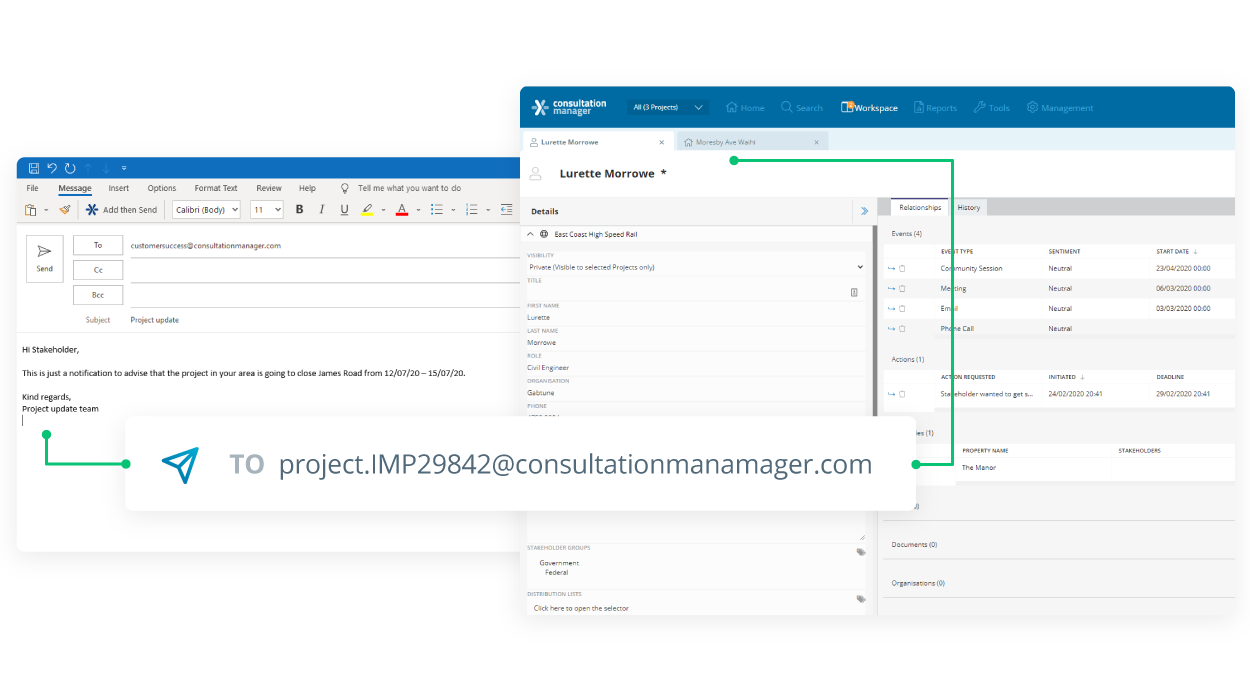1250x700 pixels.
Task: Click the Bcc button
Action: pyautogui.click(x=98, y=295)
